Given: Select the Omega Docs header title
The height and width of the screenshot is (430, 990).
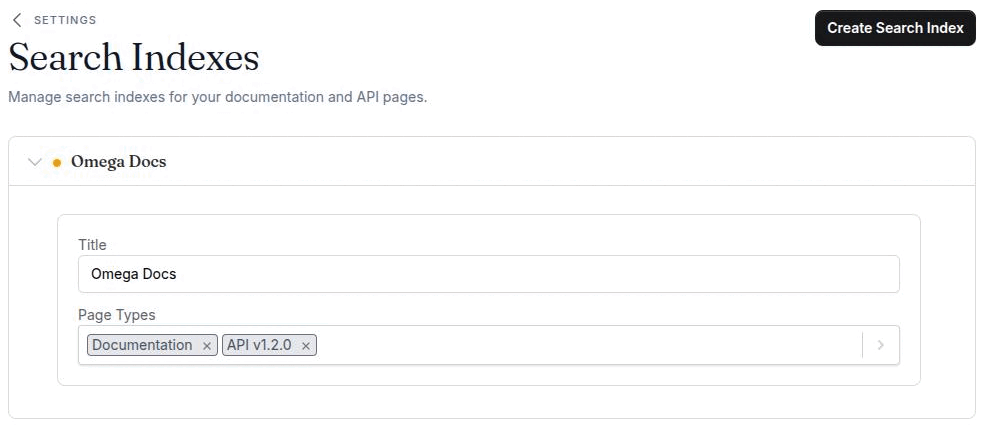Looking at the screenshot, I should click(x=119, y=162).
